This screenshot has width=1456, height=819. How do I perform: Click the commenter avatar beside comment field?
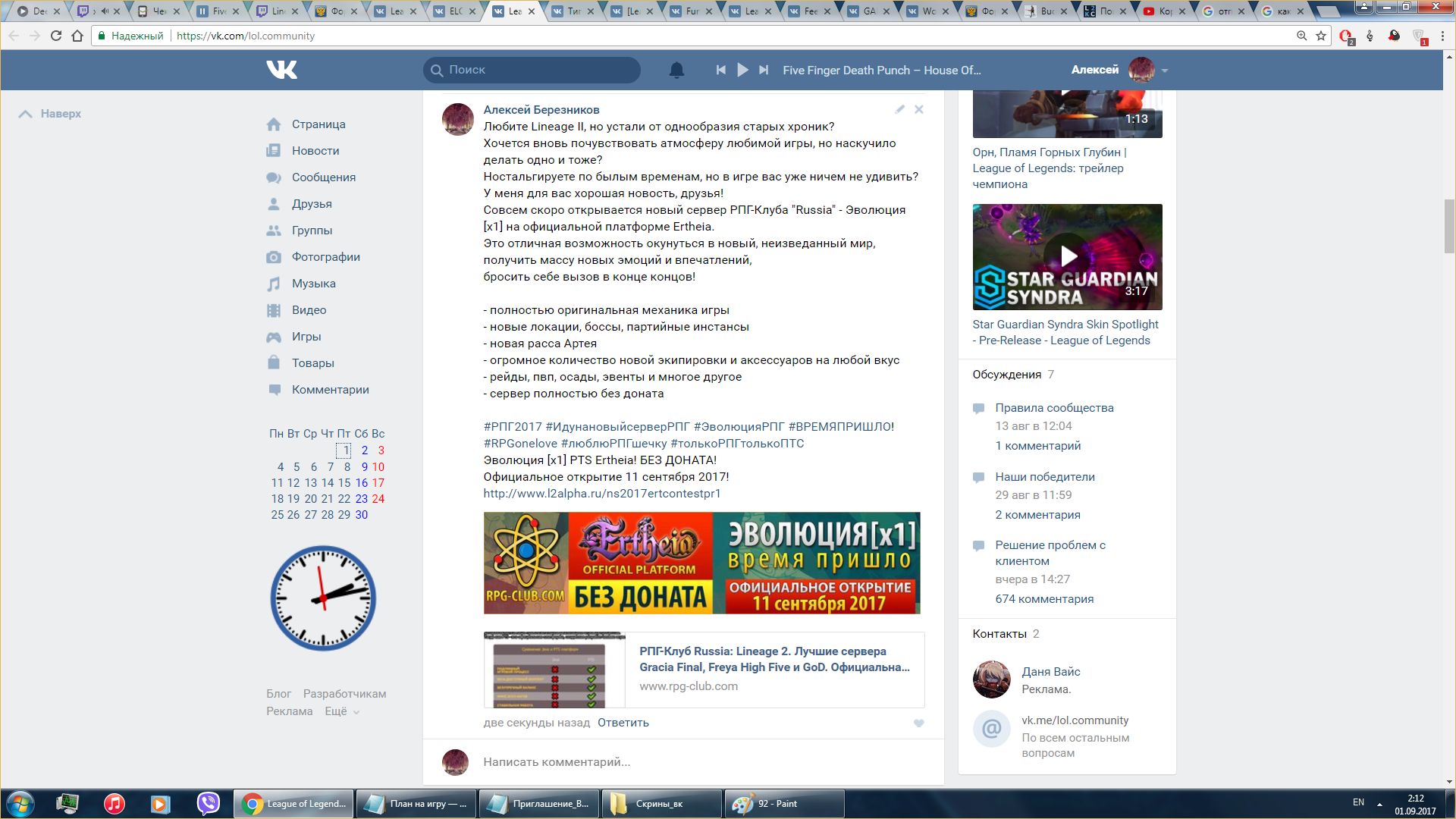pyautogui.click(x=455, y=762)
